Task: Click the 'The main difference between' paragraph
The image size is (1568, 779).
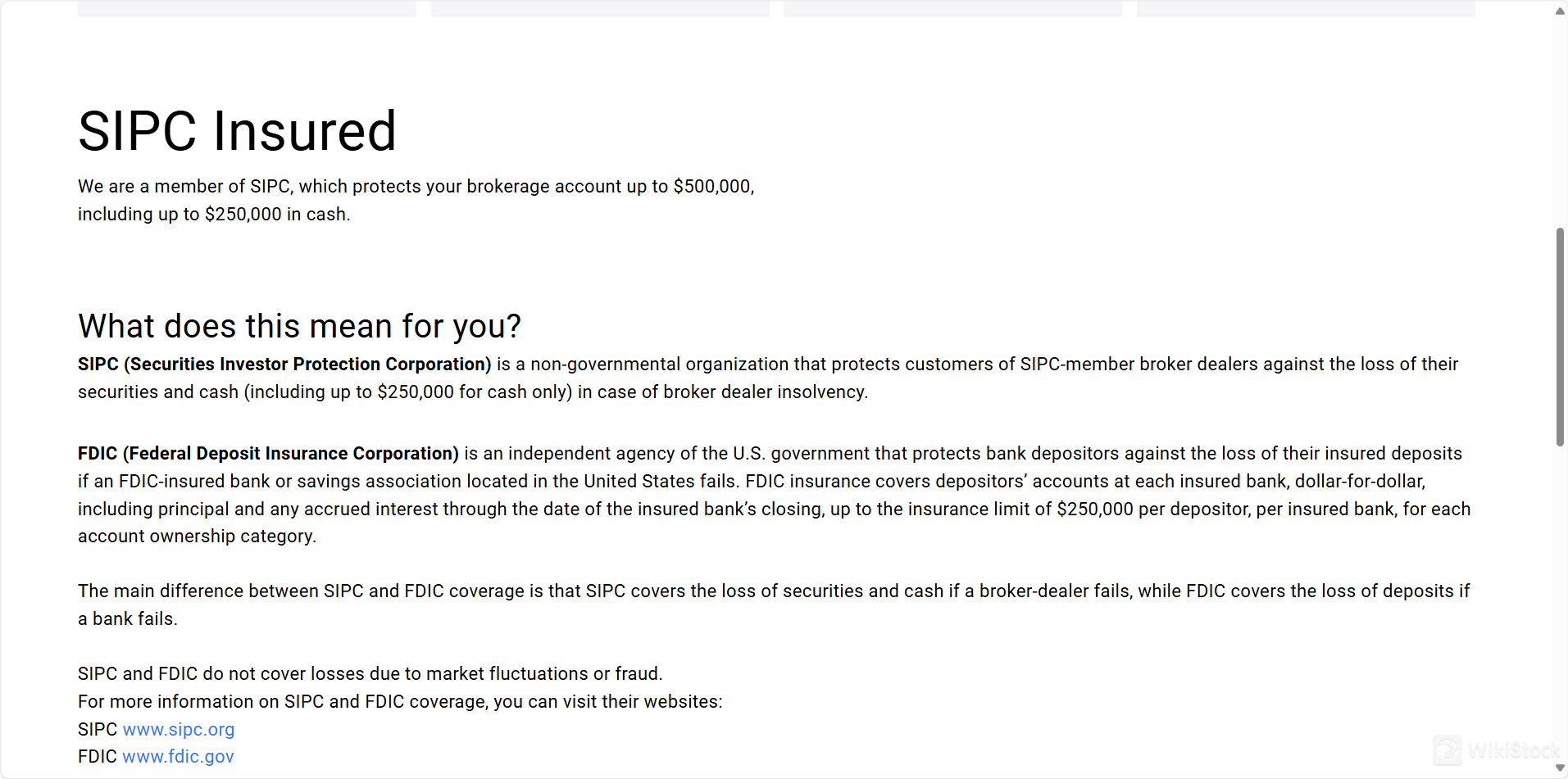Action: [x=774, y=605]
